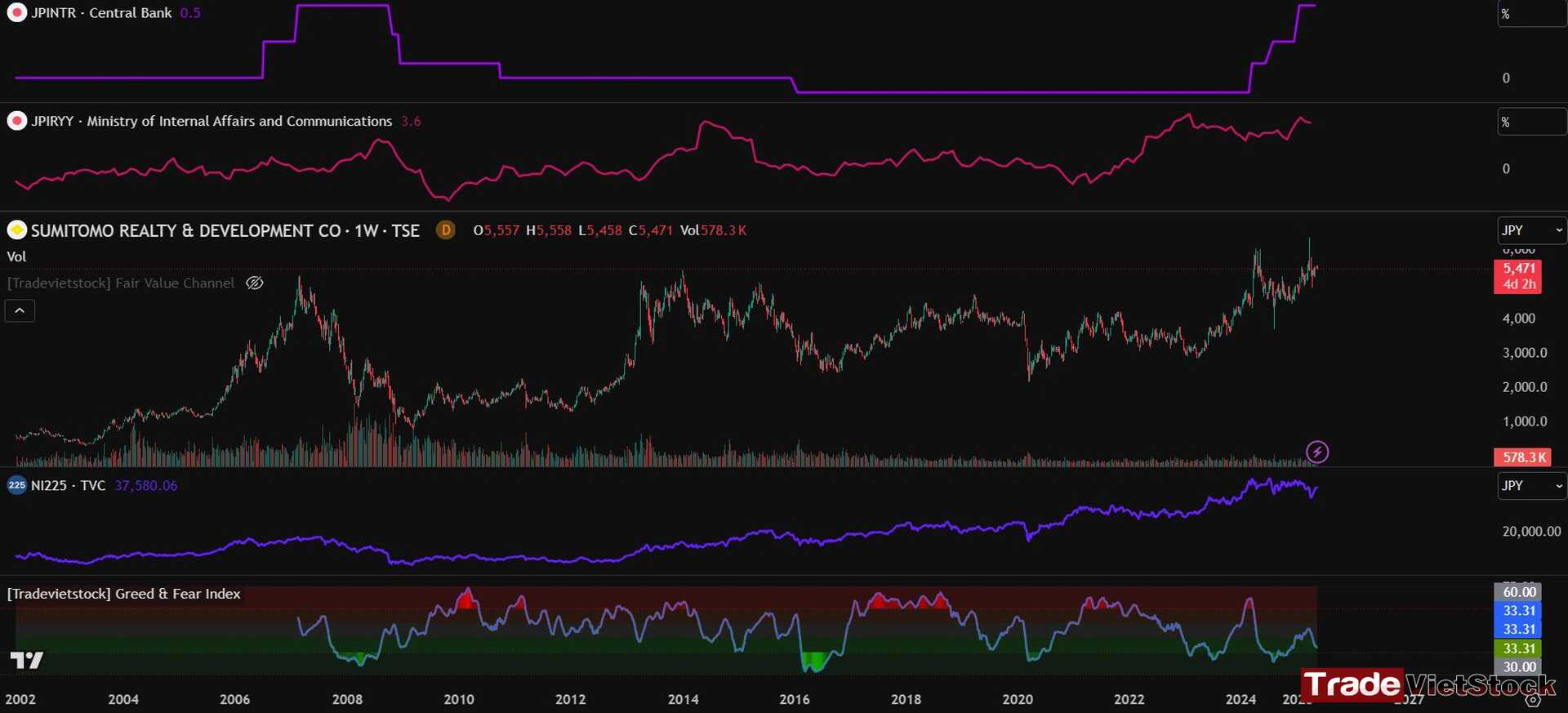The width and height of the screenshot is (1568, 713).
Task: Click the 2018 time axis label
Action: click(x=906, y=699)
